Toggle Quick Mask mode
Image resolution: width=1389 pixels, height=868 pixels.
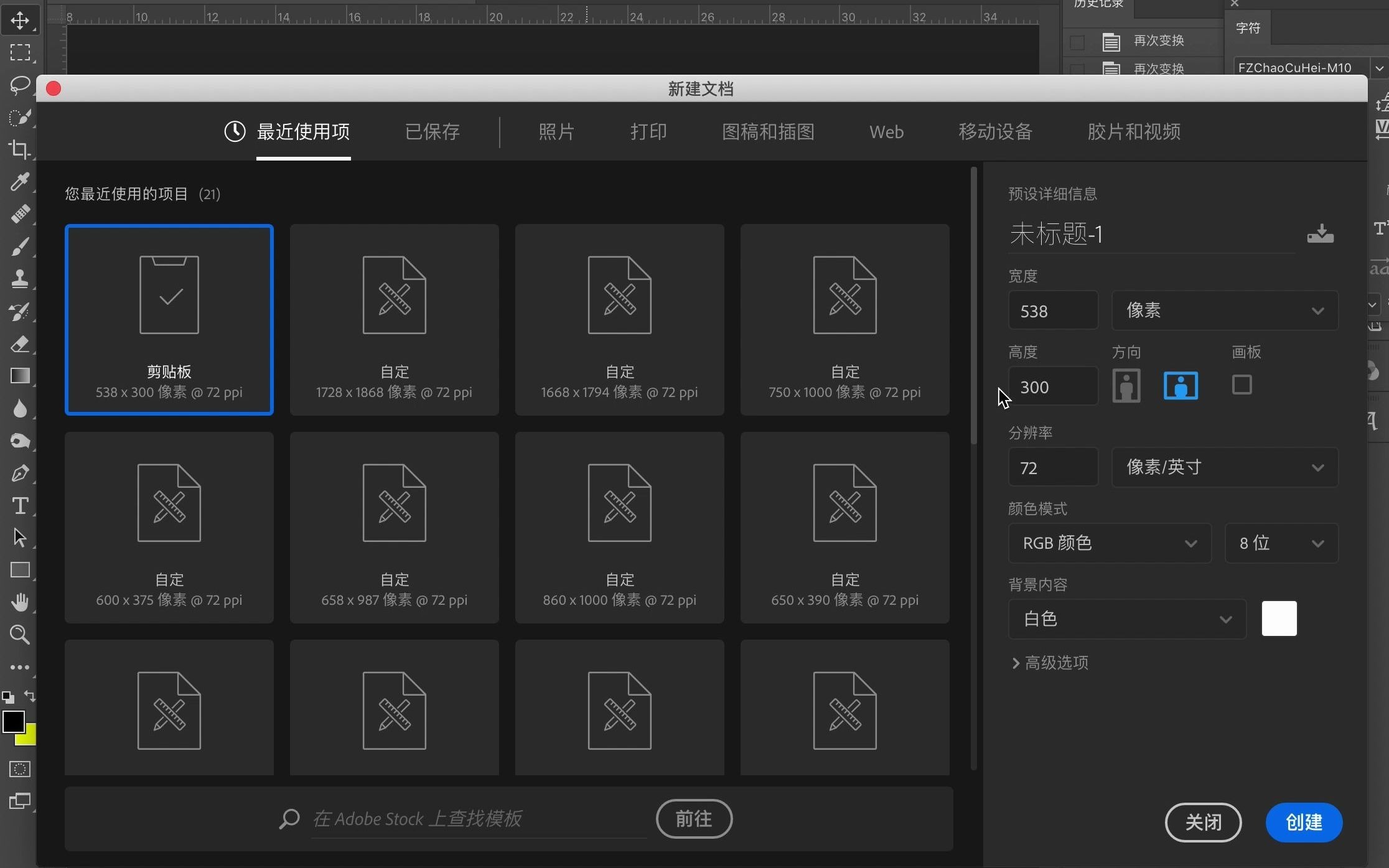19,769
